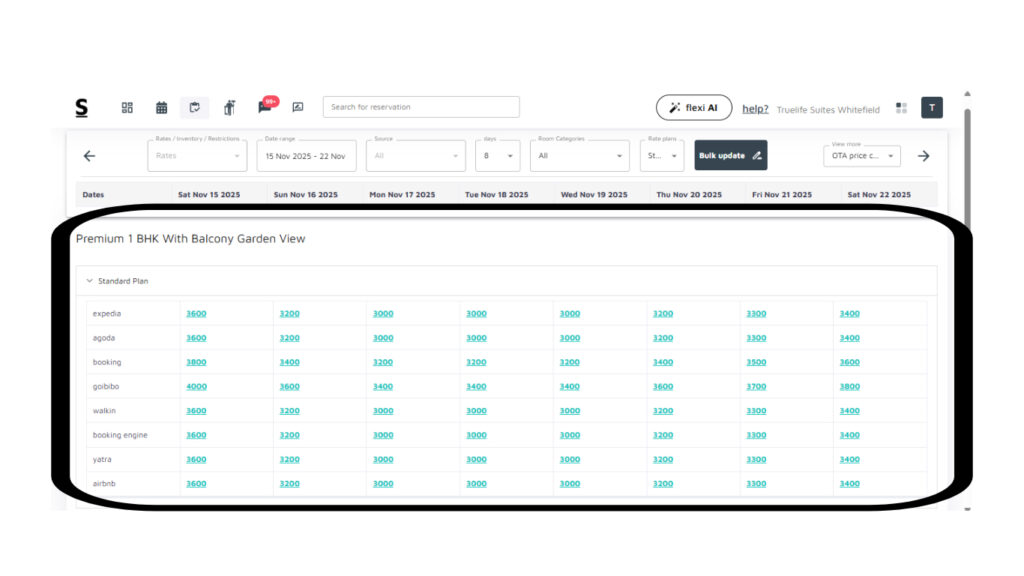Collapse the Standard Plan section
The width and height of the screenshot is (1024, 576).
(x=89, y=281)
